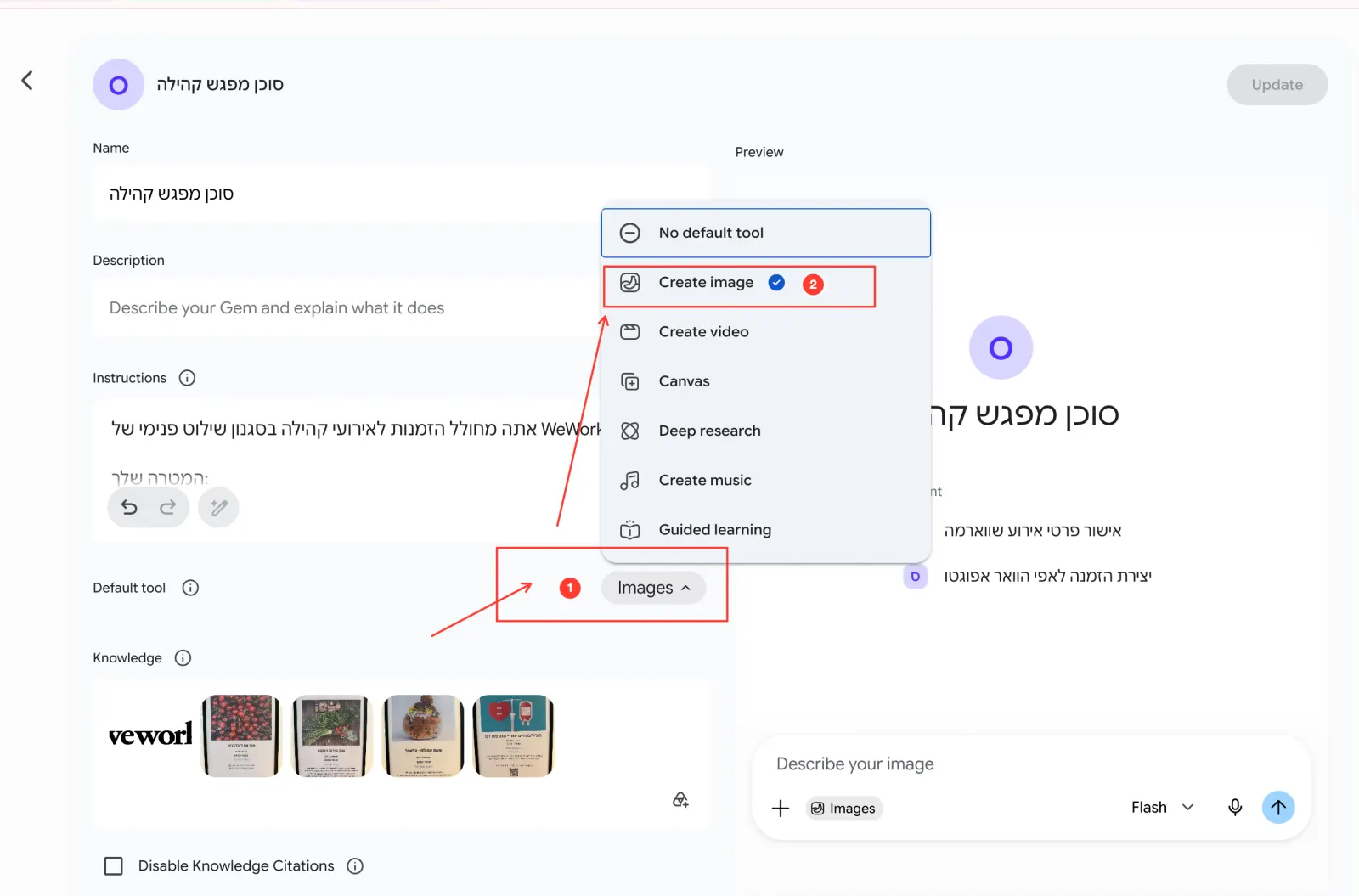Open the wework logo knowledge file
Viewport: 1359px width, 896px height.
150,735
